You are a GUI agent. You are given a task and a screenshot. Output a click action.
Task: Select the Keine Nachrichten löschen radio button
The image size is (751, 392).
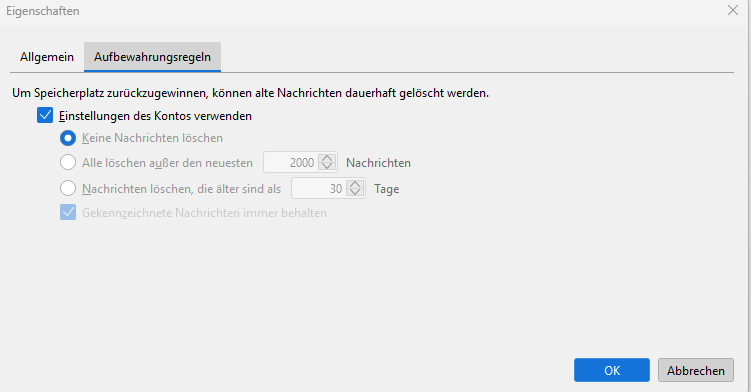pos(68,138)
